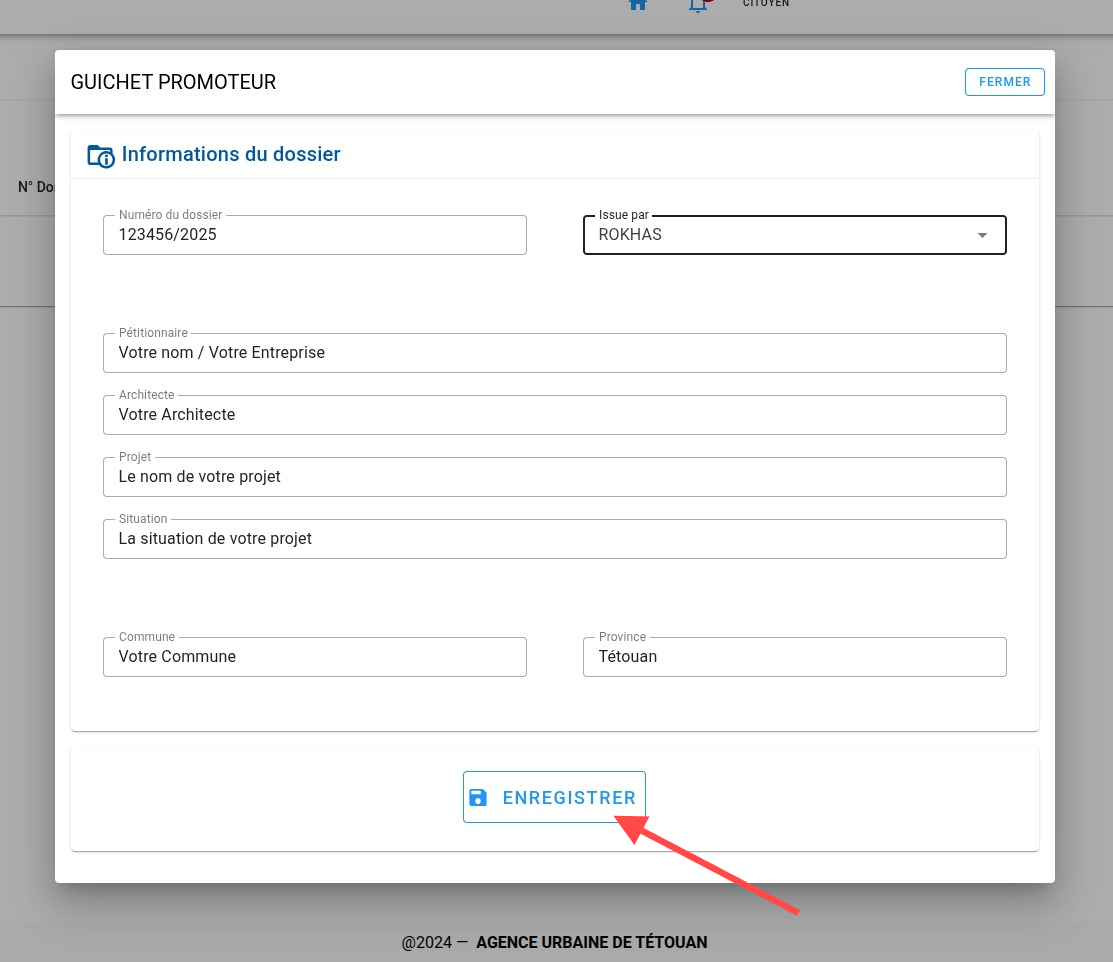Edit the Commune field
Viewport: 1113px width, 962px height.
314,657
